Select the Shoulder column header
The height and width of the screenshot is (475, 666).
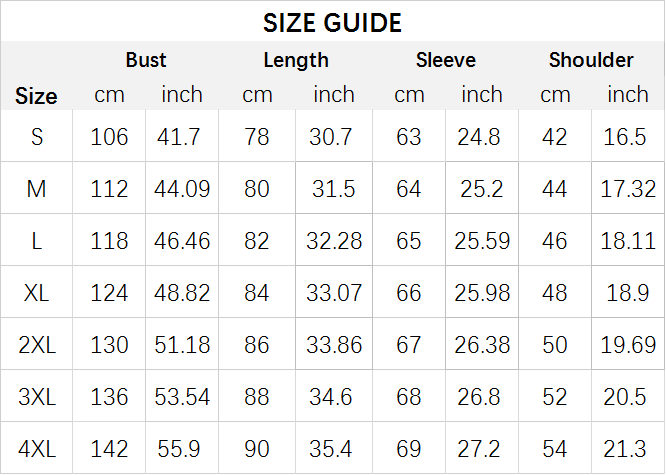[591, 60]
